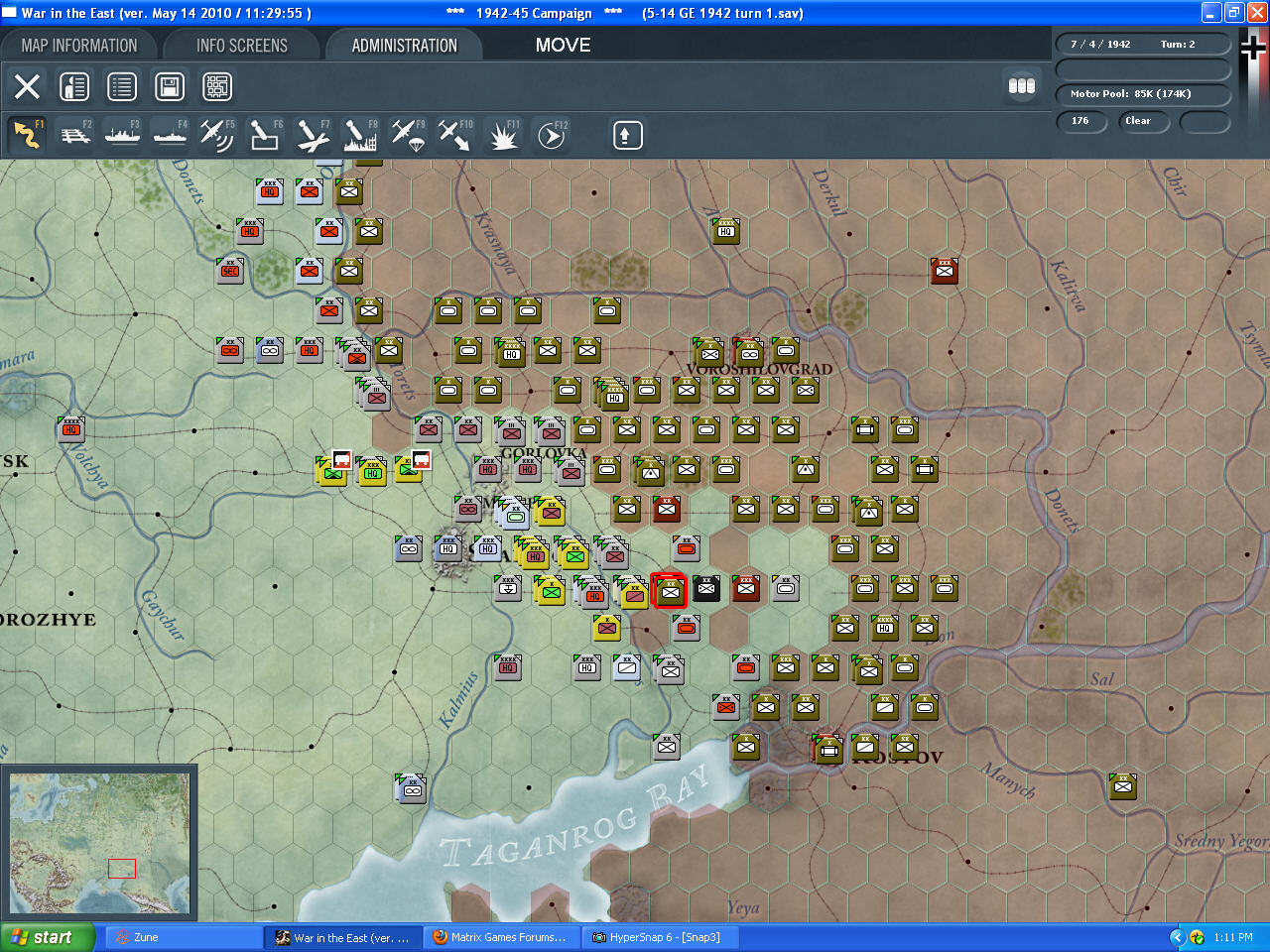Click the floppy disk save game icon

coord(170,86)
